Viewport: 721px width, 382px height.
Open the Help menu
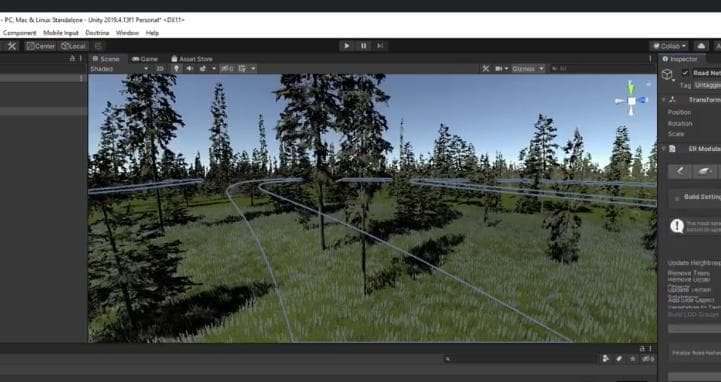152,33
